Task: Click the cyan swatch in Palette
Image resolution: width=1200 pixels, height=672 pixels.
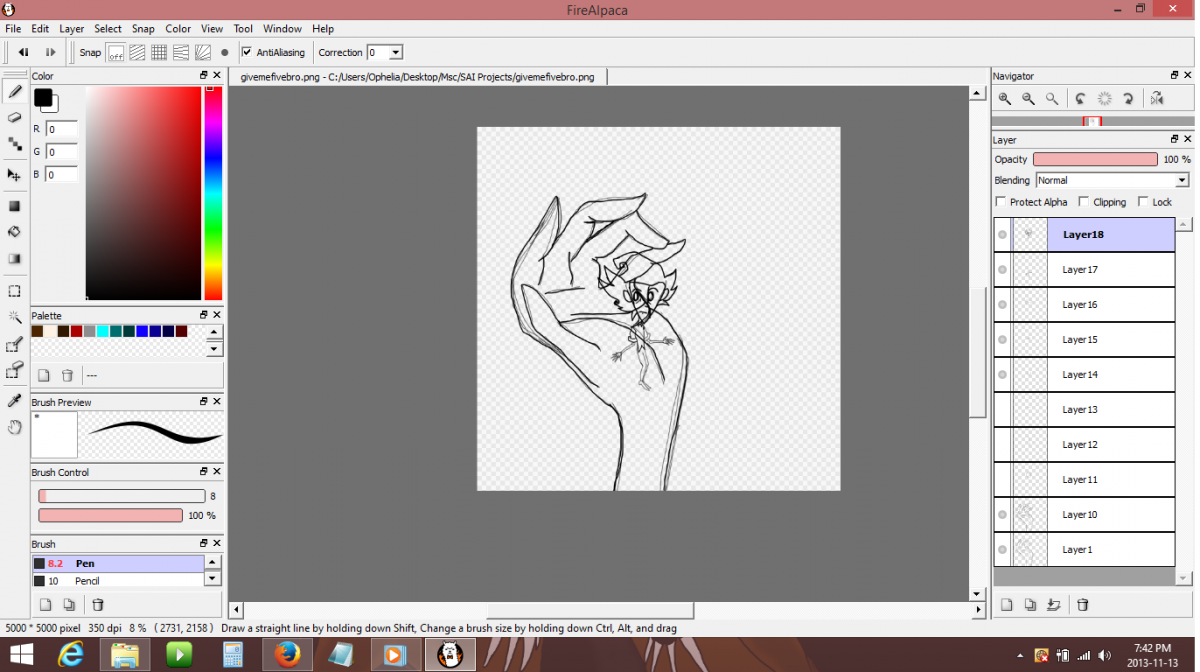Action: click(x=102, y=331)
